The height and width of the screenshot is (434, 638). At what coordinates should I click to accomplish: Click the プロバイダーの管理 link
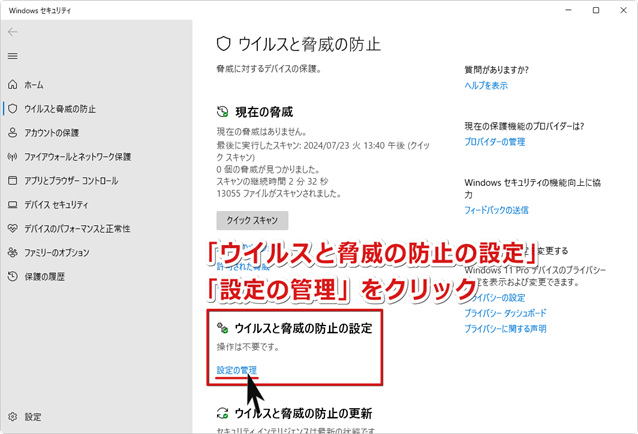coord(495,142)
